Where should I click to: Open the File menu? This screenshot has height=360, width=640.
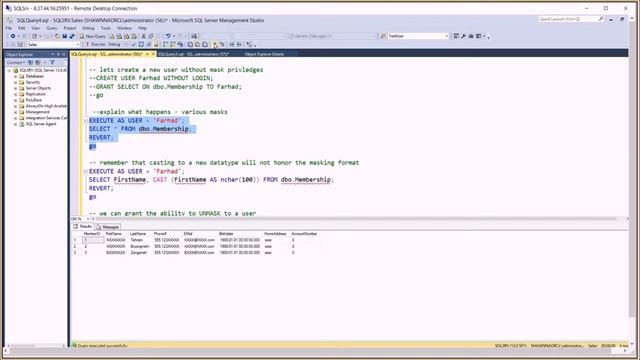click(x=9, y=28)
